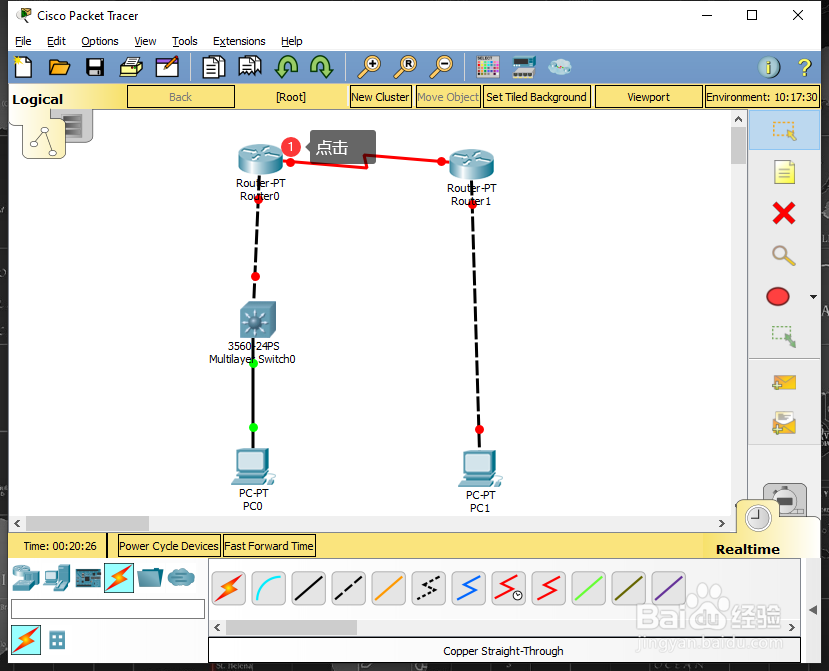Click the New file icon
Screen dimensions: 829x671
[23, 67]
